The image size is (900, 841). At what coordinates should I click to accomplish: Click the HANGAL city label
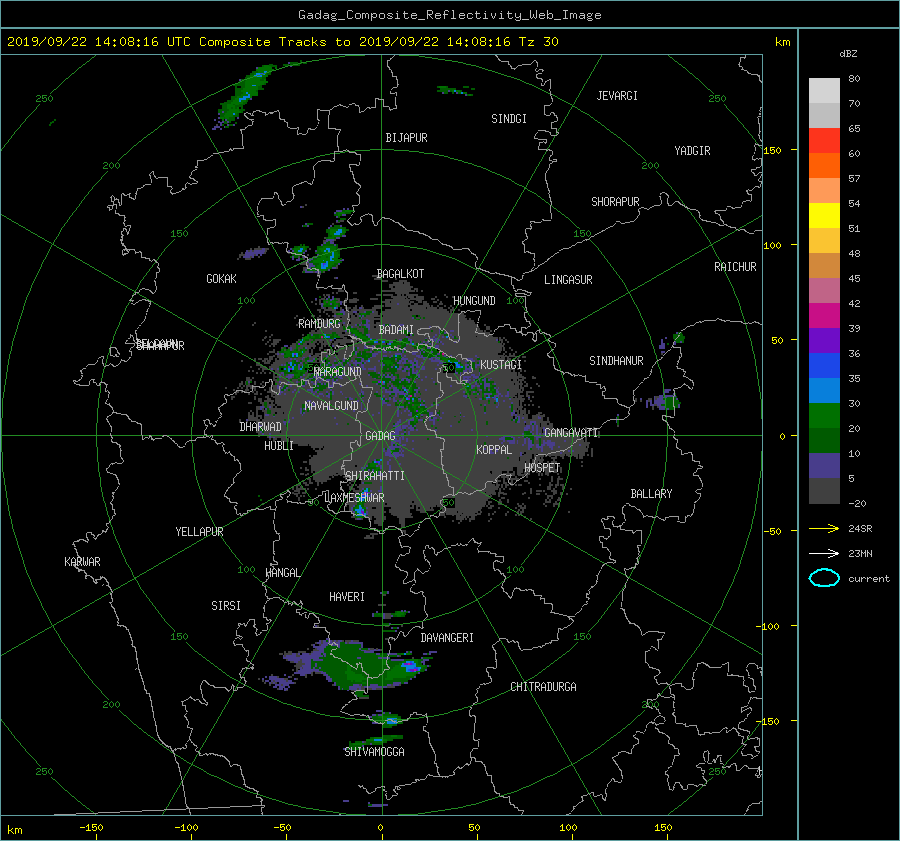(x=282, y=573)
